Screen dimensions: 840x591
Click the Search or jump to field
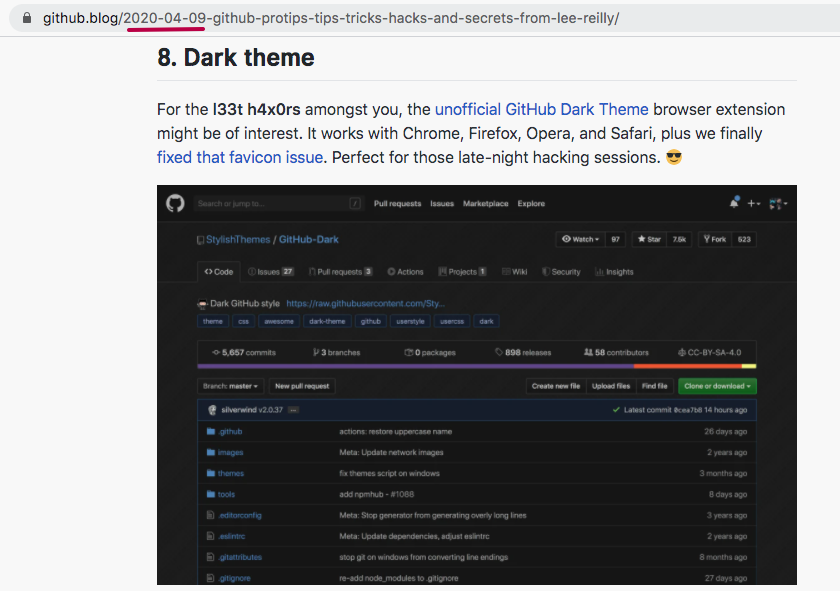pyautogui.click(x=278, y=204)
